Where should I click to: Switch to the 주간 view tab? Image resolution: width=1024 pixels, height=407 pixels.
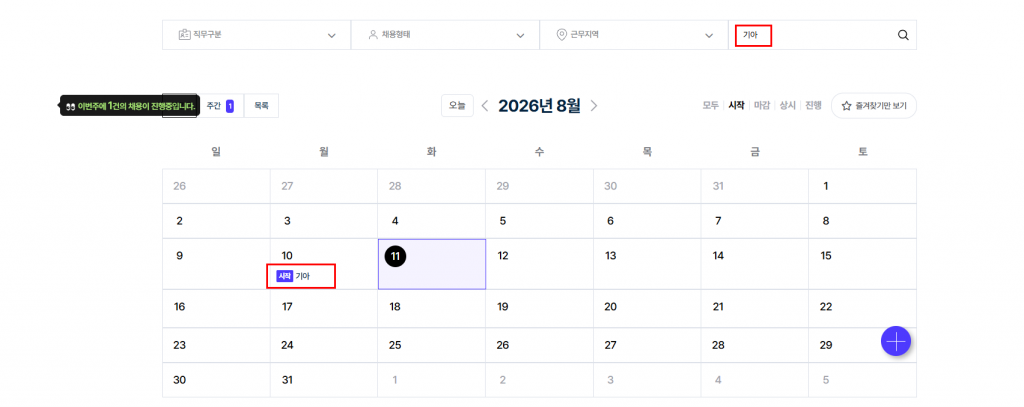(220, 106)
